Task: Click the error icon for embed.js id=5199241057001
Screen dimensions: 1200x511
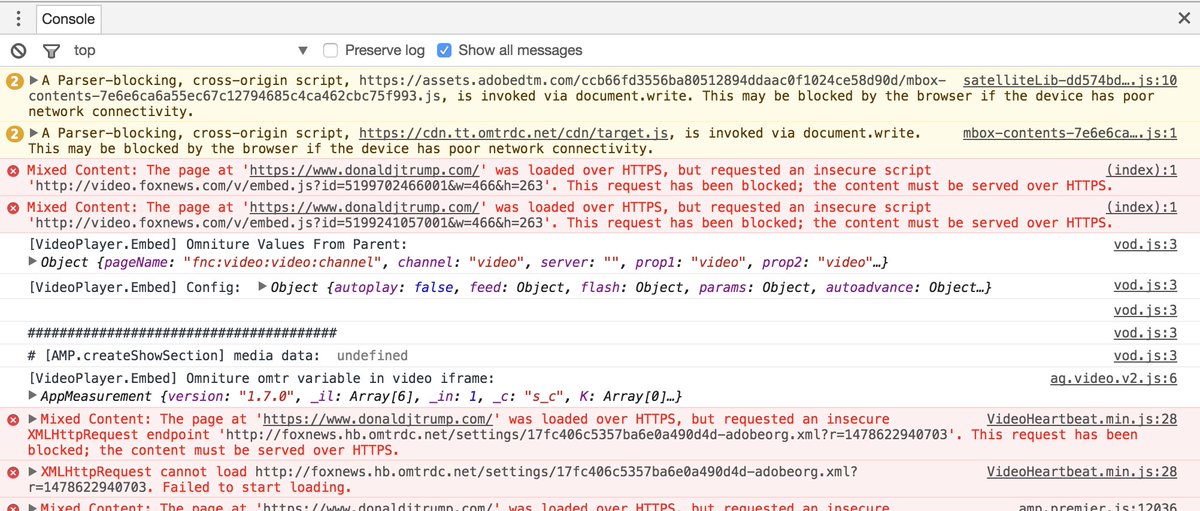Action: tap(14, 208)
